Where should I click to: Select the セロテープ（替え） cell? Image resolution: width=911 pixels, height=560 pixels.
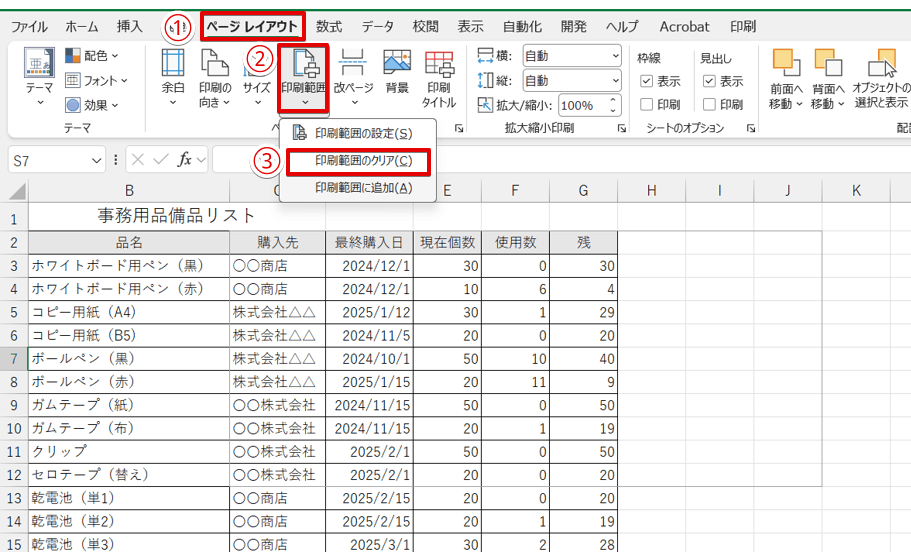point(129,475)
